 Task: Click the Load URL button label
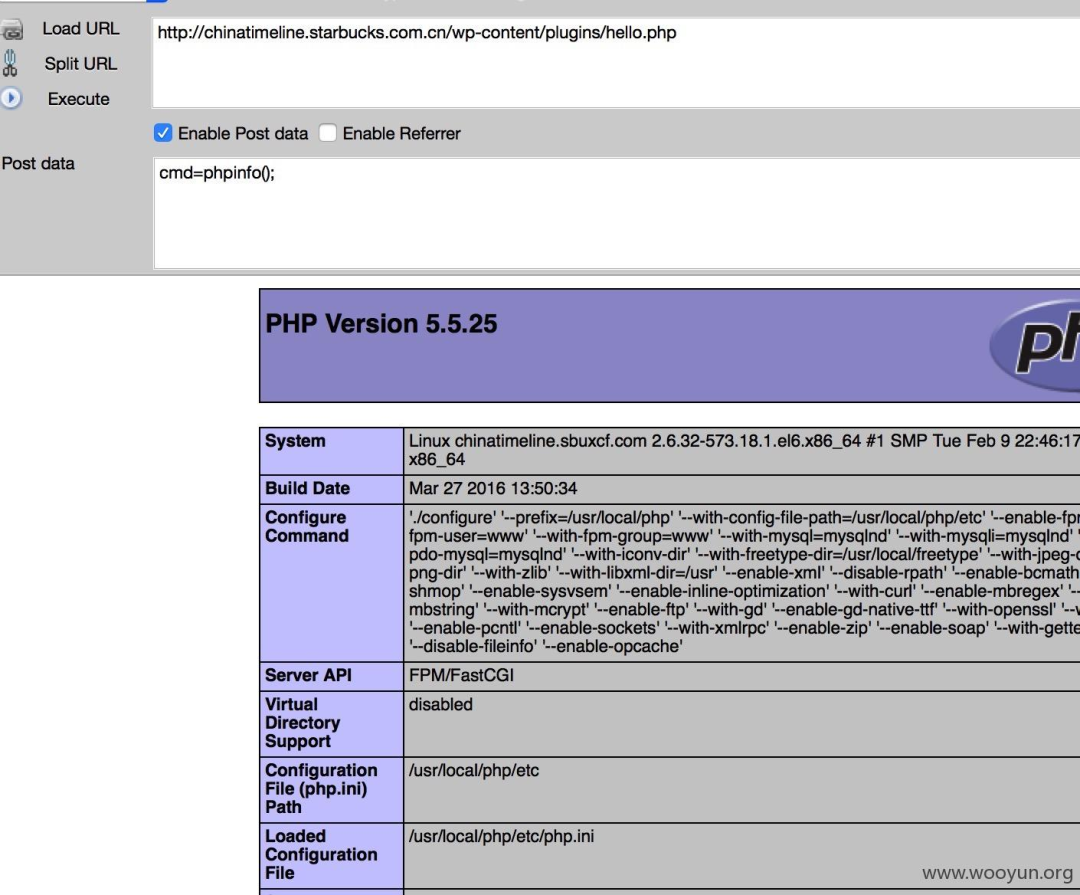[x=81, y=29]
